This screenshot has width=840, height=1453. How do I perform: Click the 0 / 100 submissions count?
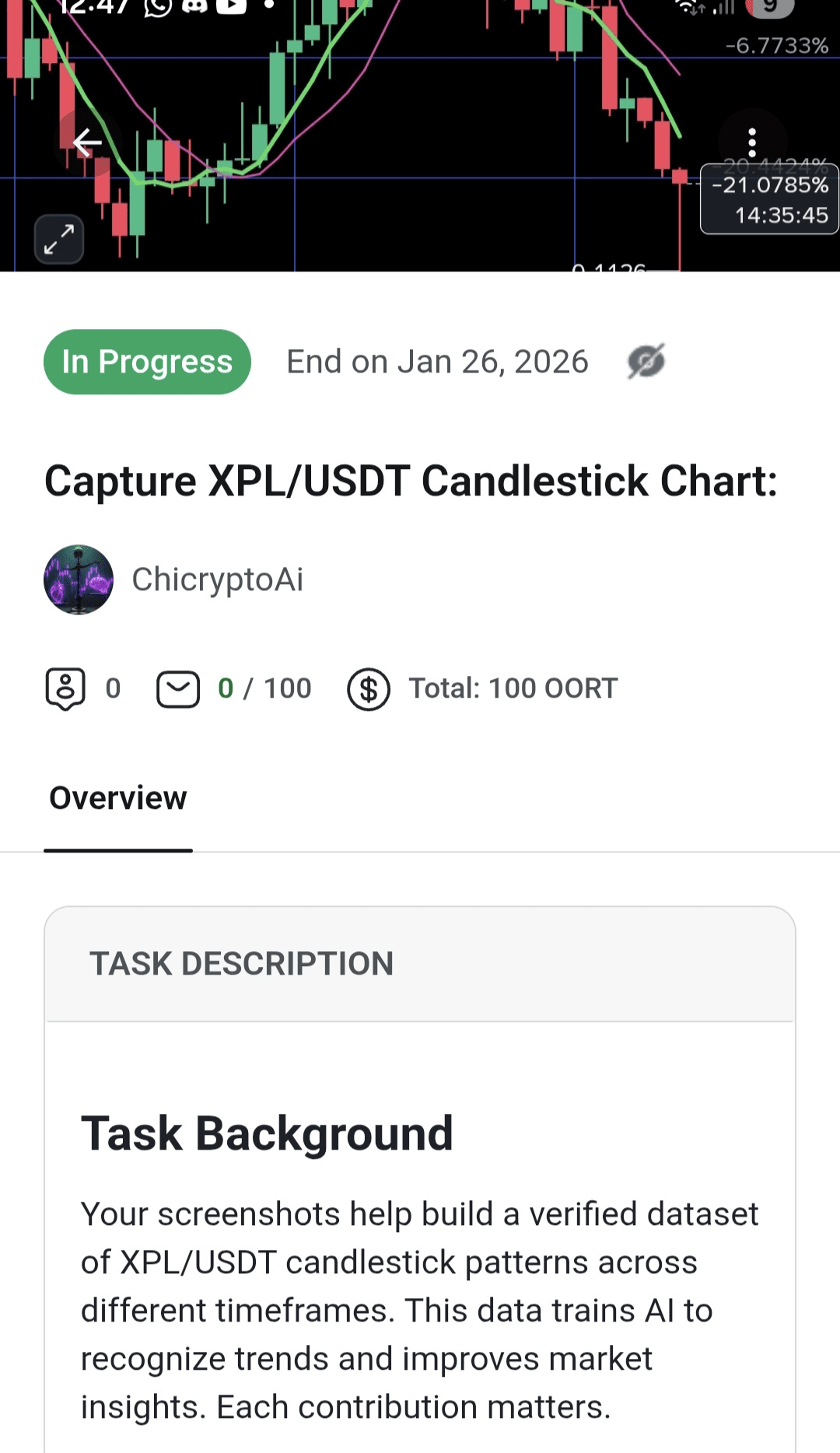pos(264,688)
